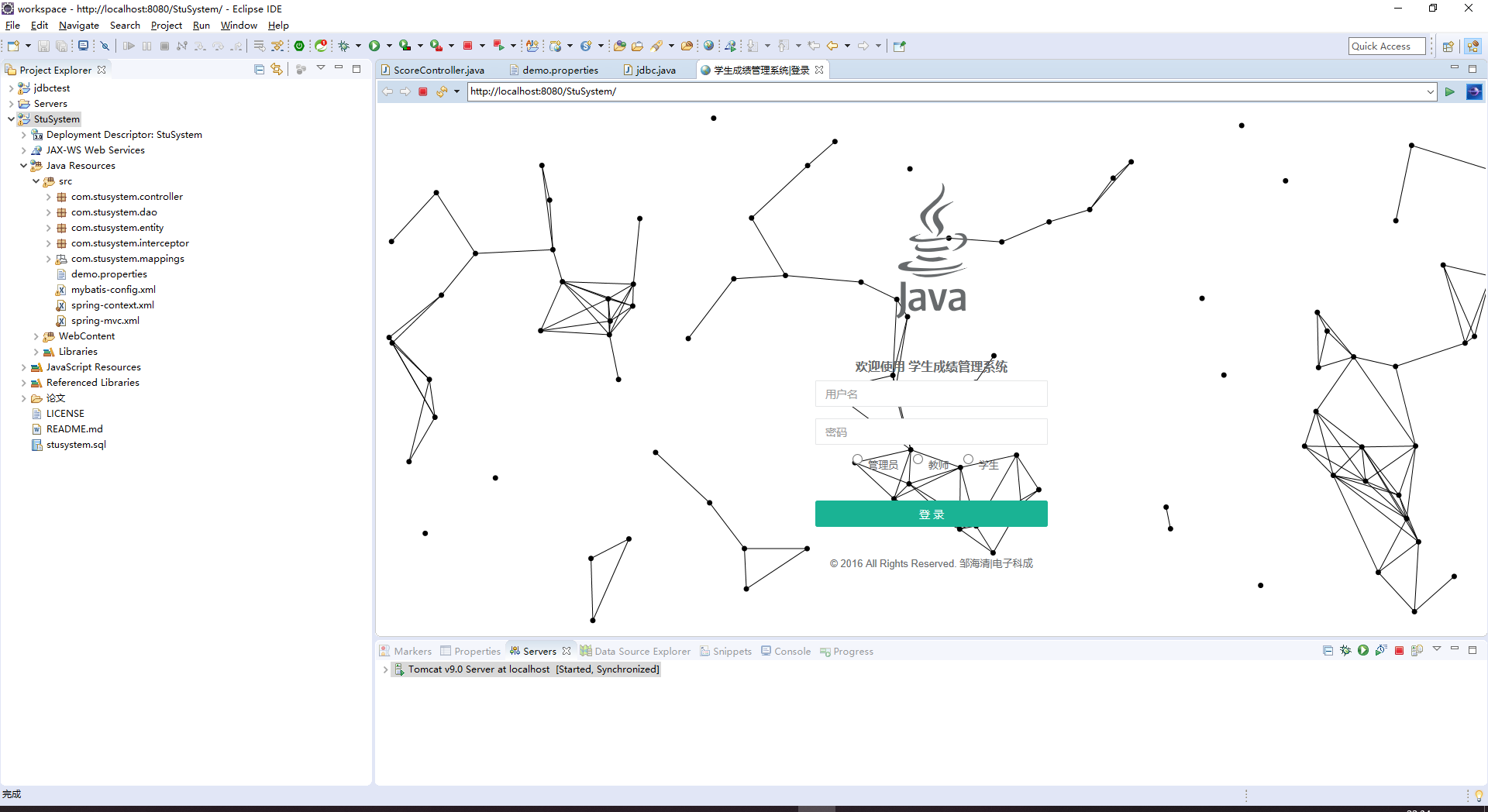Click the Open Web Browser globe icon

pos(708,46)
